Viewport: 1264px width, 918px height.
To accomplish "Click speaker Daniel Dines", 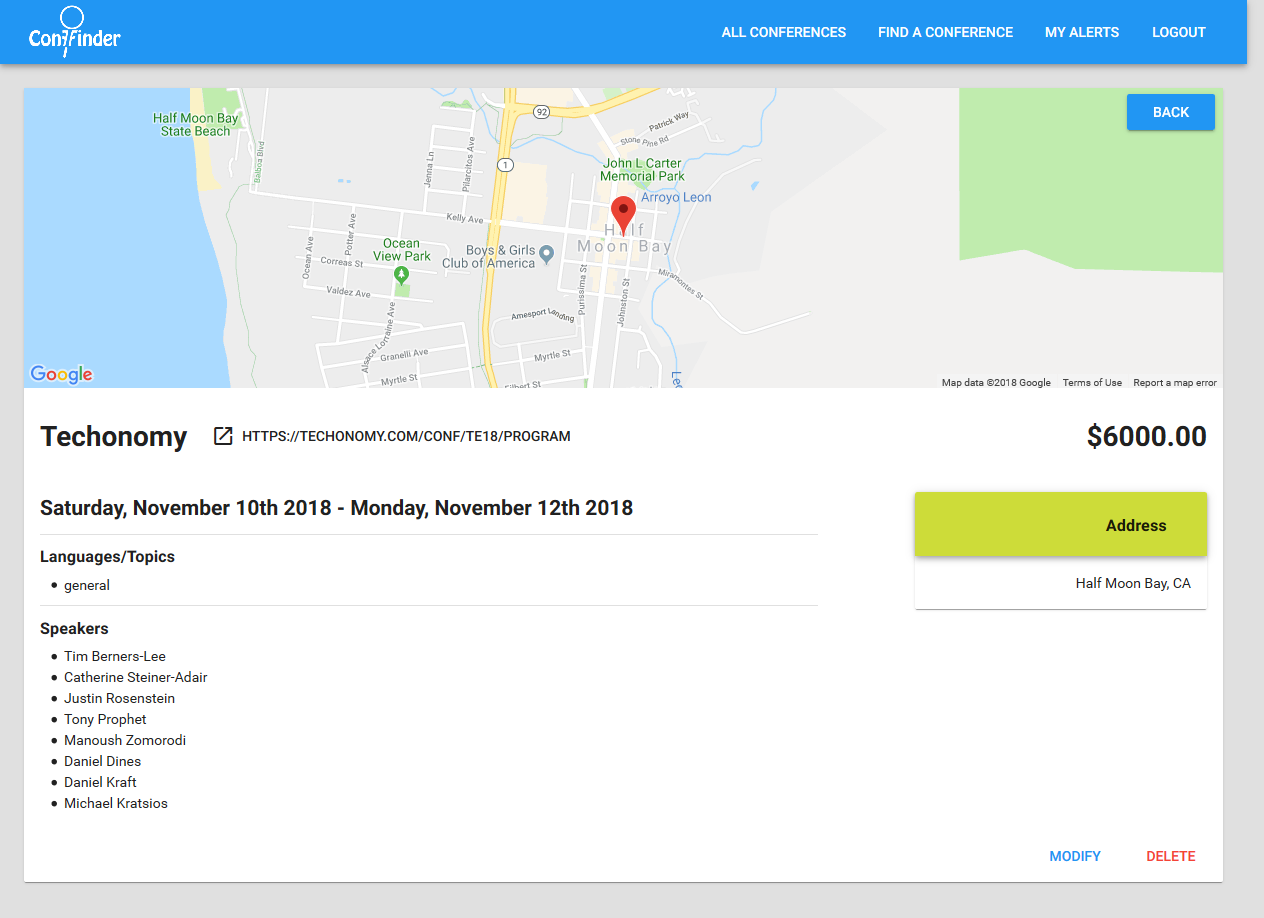I will [103, 761].
